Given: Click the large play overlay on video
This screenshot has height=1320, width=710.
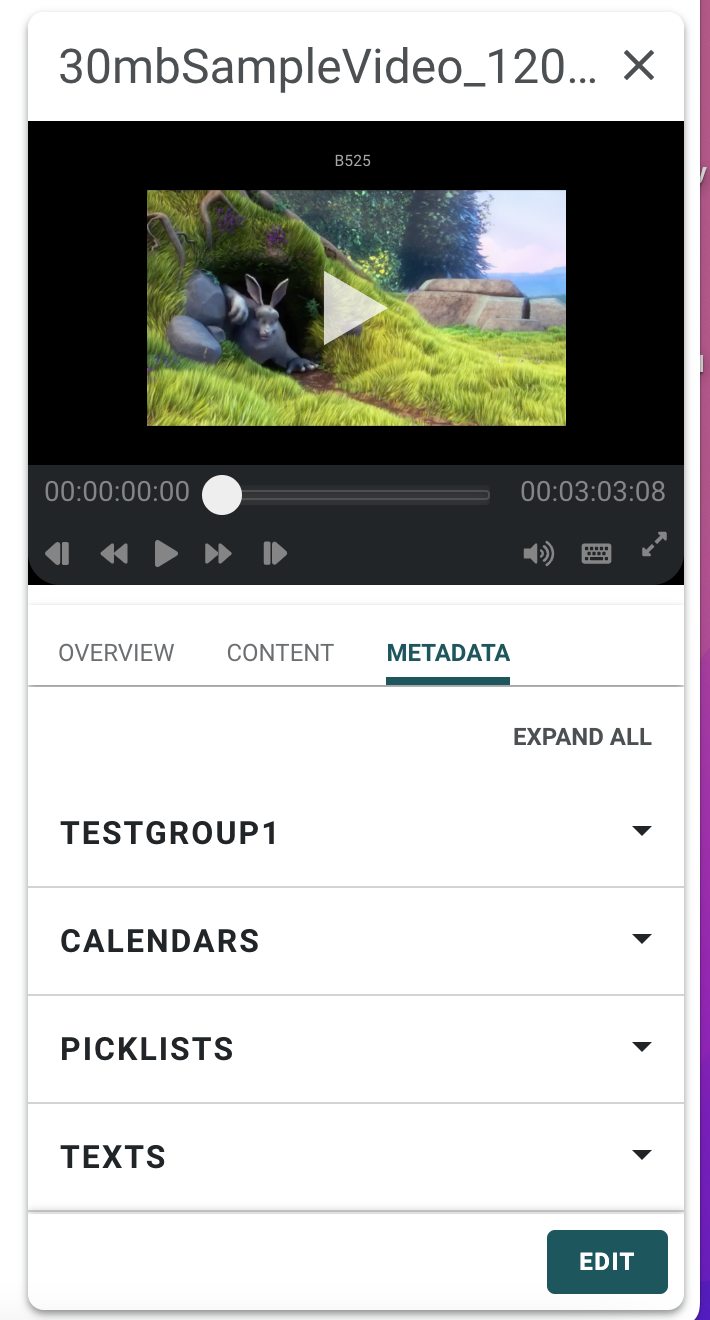Looking at the screenshot, I should pyautogui.click(x=355, y=309).
